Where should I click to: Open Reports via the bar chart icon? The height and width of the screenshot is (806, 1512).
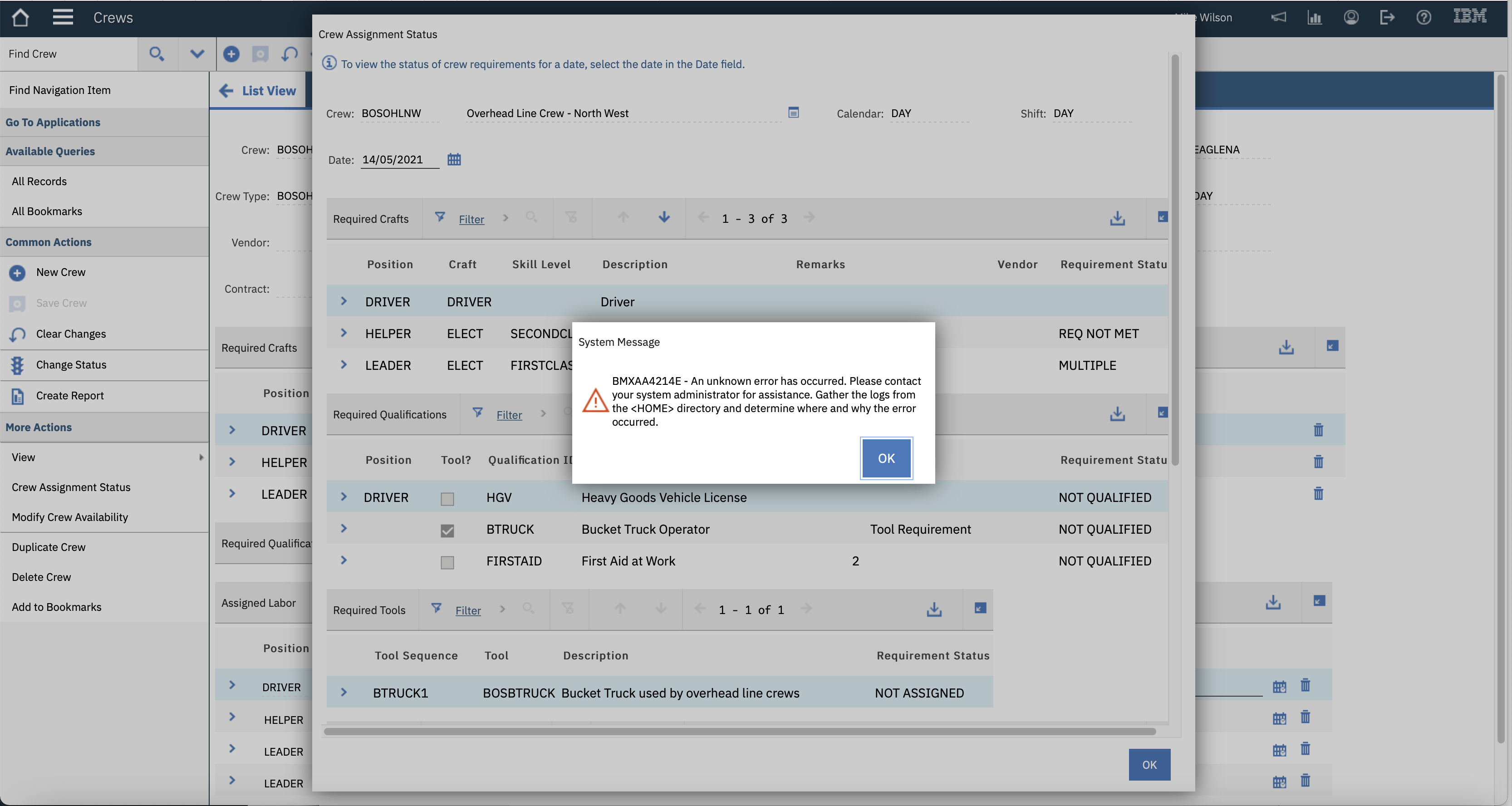tap(1315, 18)
